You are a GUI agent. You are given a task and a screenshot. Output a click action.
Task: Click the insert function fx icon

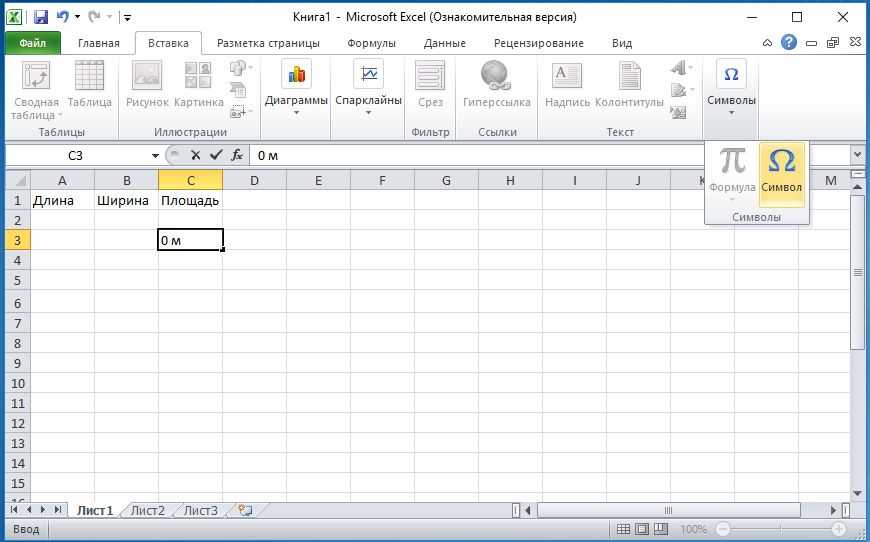237,155
